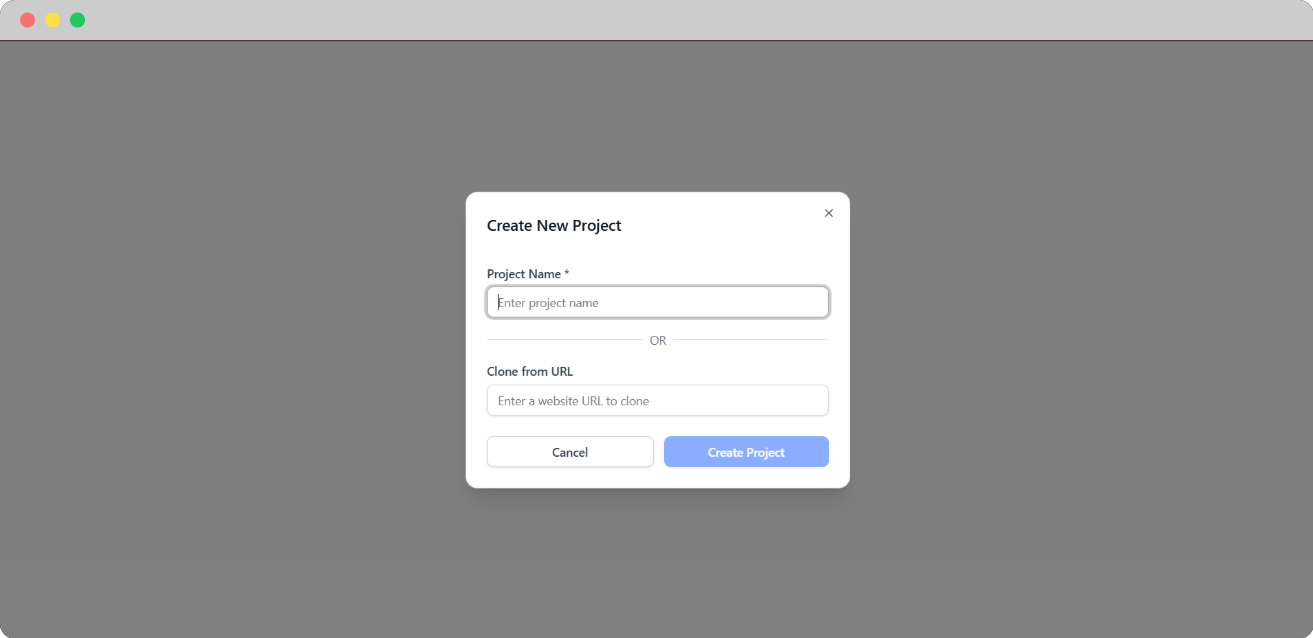Close the dialog using the top-right X

(828, 213)
